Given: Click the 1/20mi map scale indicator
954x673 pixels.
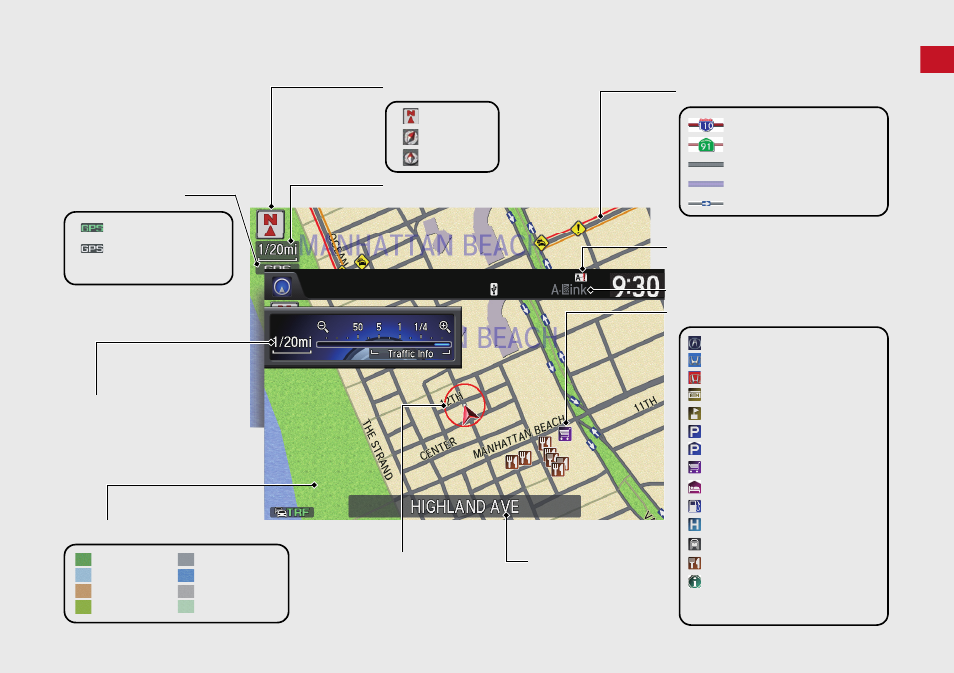Looking at the screenshot, I should point(277,249).
